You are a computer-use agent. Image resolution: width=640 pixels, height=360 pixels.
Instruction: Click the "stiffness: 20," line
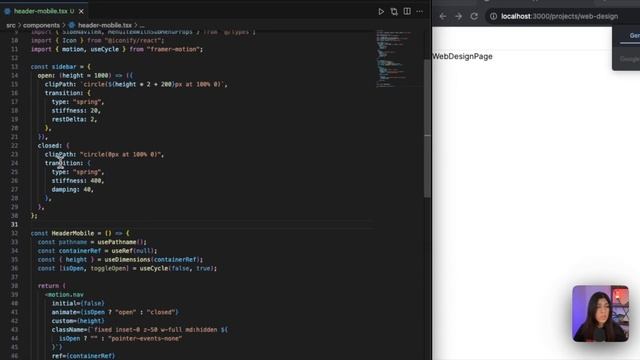(x=76, y=111)
